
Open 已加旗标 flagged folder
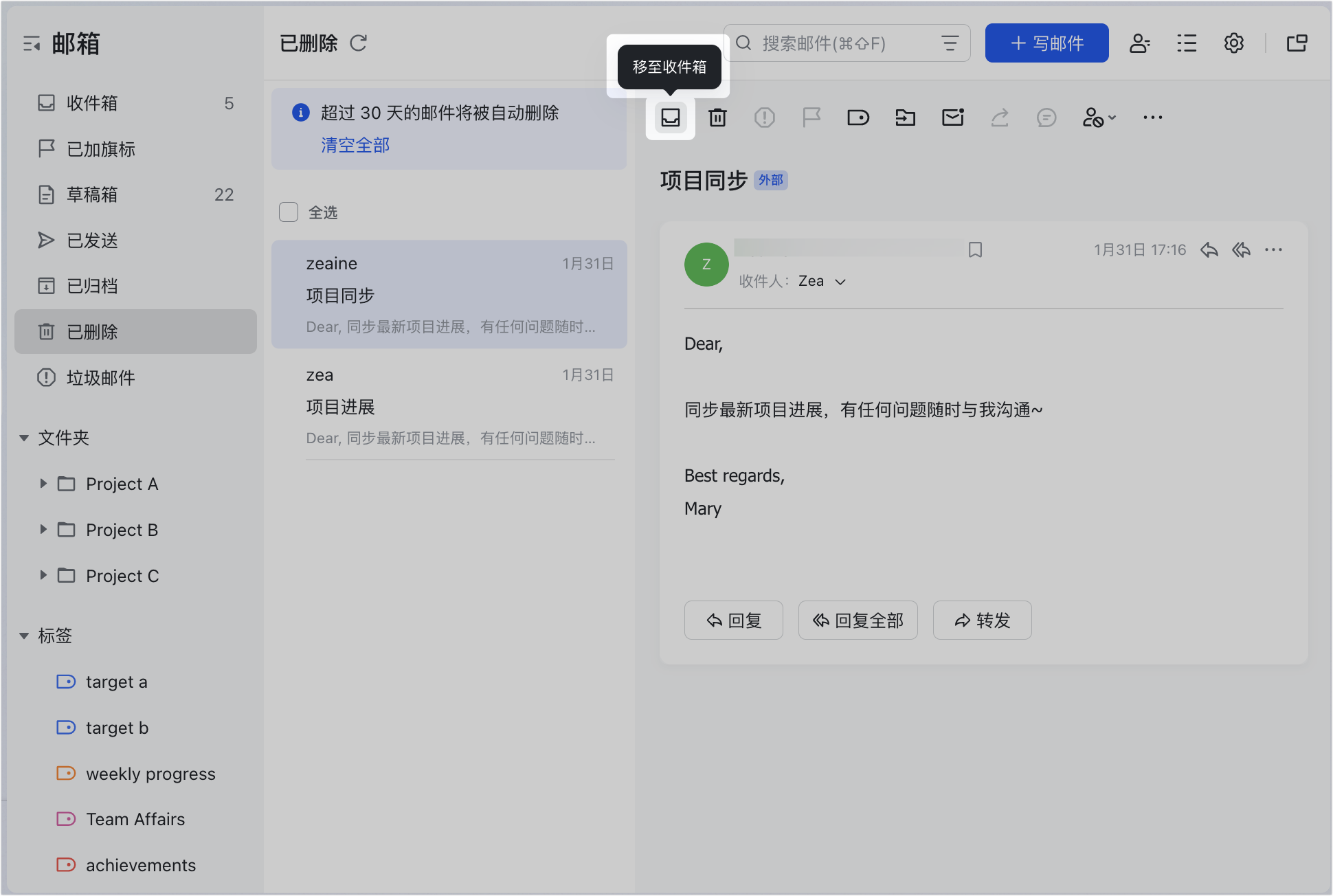click(x=135, y=148)
